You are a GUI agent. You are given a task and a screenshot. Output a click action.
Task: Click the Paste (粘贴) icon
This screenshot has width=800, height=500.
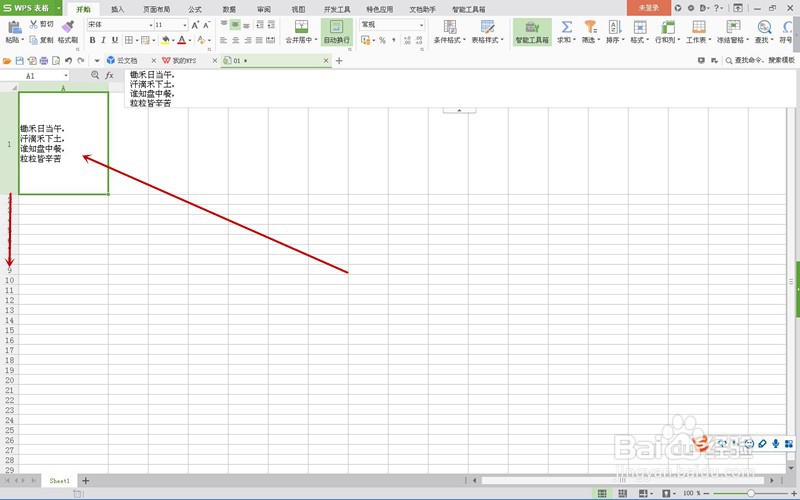(x=14, y=27)
